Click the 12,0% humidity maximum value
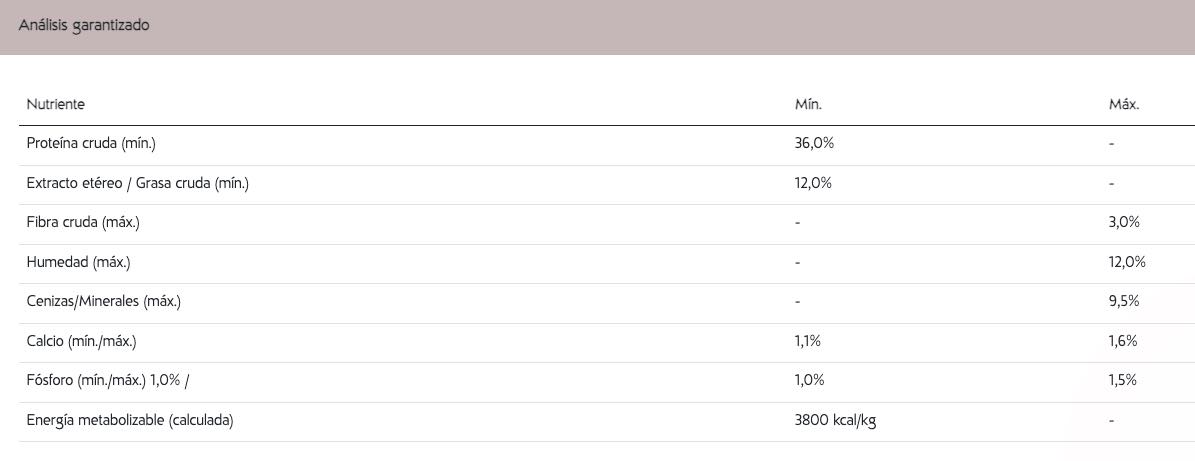Viewport: 1195px width, 461px height. pos(1127,262)
